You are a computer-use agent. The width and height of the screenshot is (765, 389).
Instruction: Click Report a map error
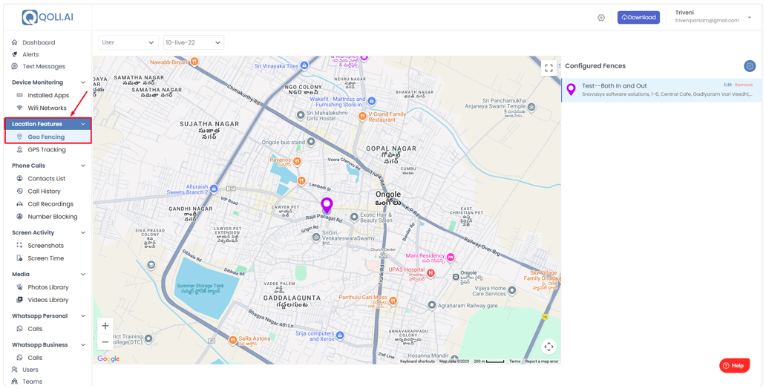542,361
